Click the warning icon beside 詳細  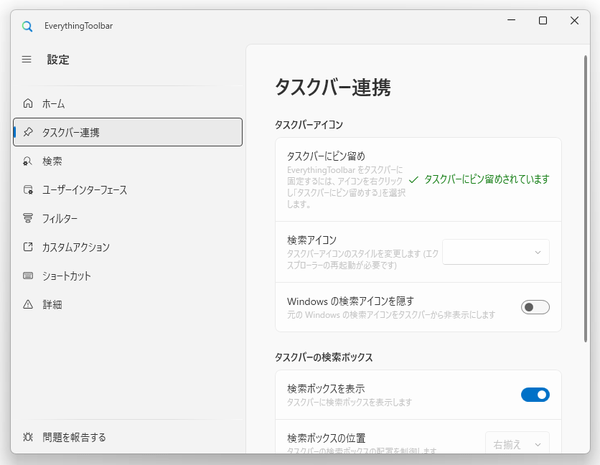click(28, 305)
